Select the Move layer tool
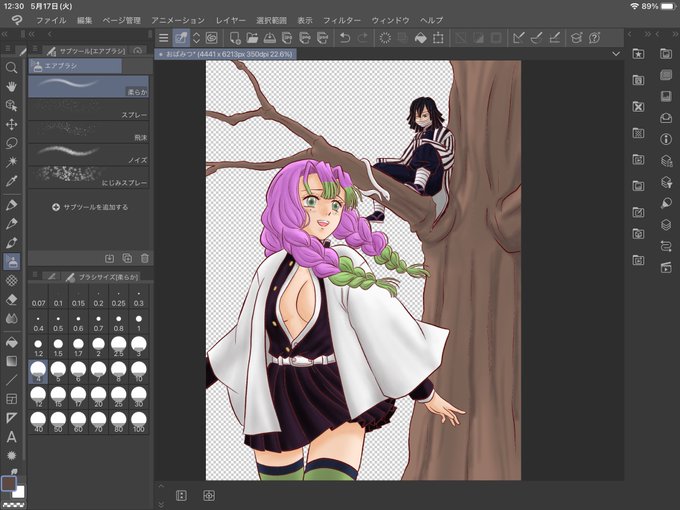The image size is (680, 510). point(12,124)
